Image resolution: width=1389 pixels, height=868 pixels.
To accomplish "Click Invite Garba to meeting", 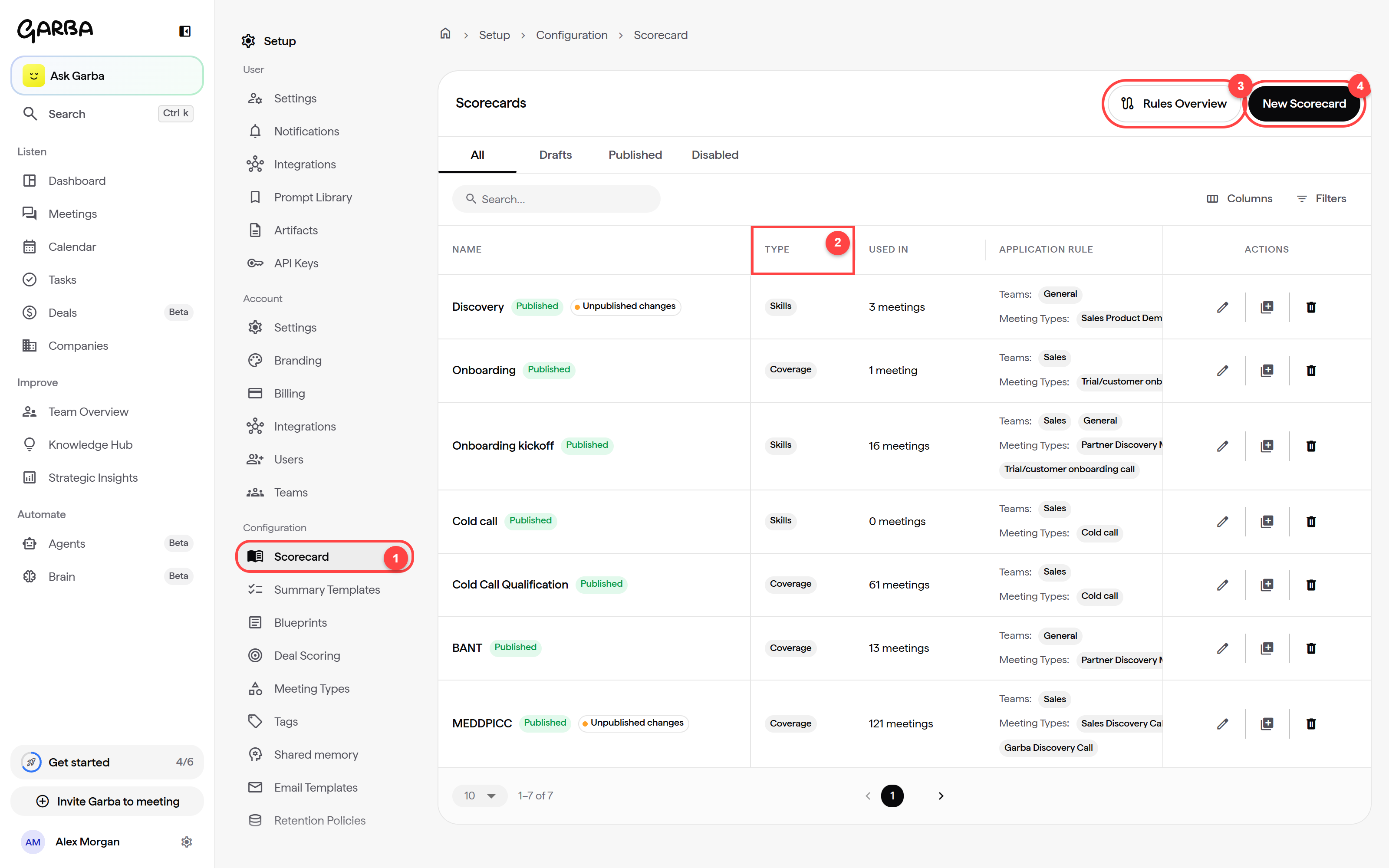I will [x=107, y=802].
